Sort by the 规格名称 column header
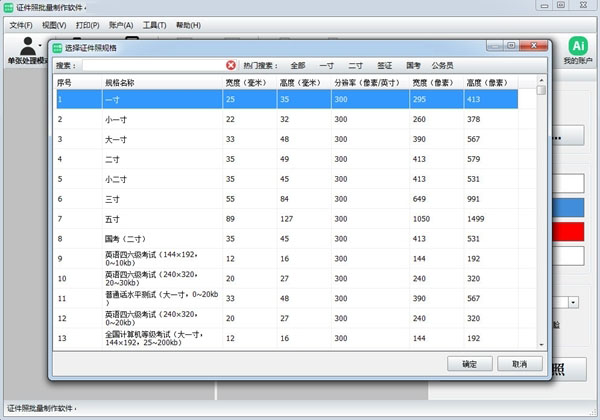Image resolution: width=600 pixels, height=420 pixels. 162,83
